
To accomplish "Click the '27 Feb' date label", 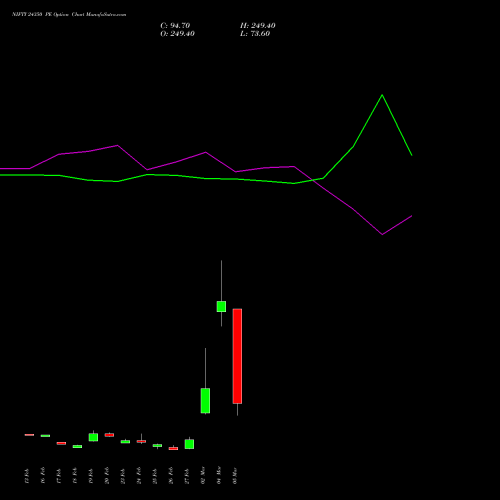I will 187,476.
